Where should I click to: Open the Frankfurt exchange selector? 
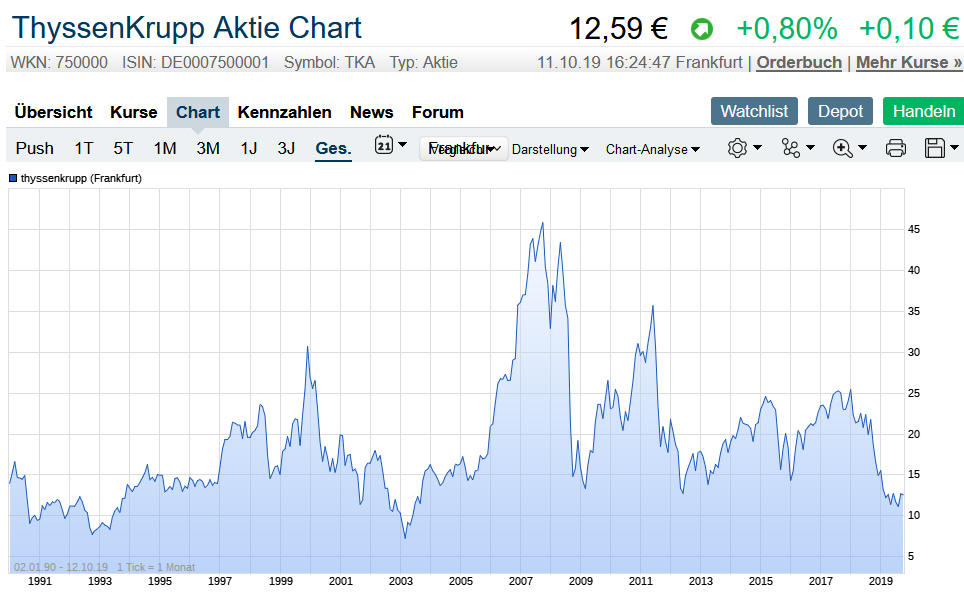pyautogui.click(x=464, y=149)
